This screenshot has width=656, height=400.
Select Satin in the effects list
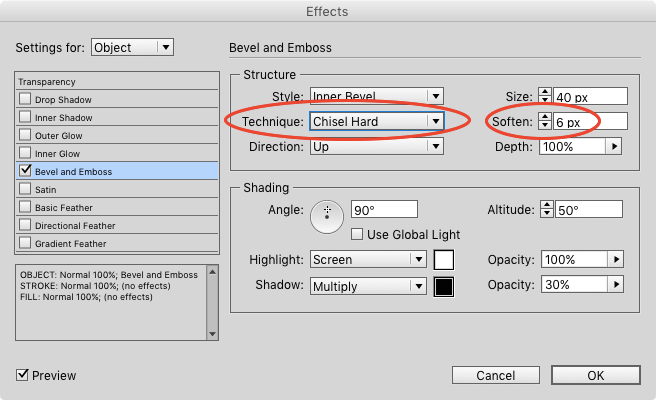(x=48, y=190)
